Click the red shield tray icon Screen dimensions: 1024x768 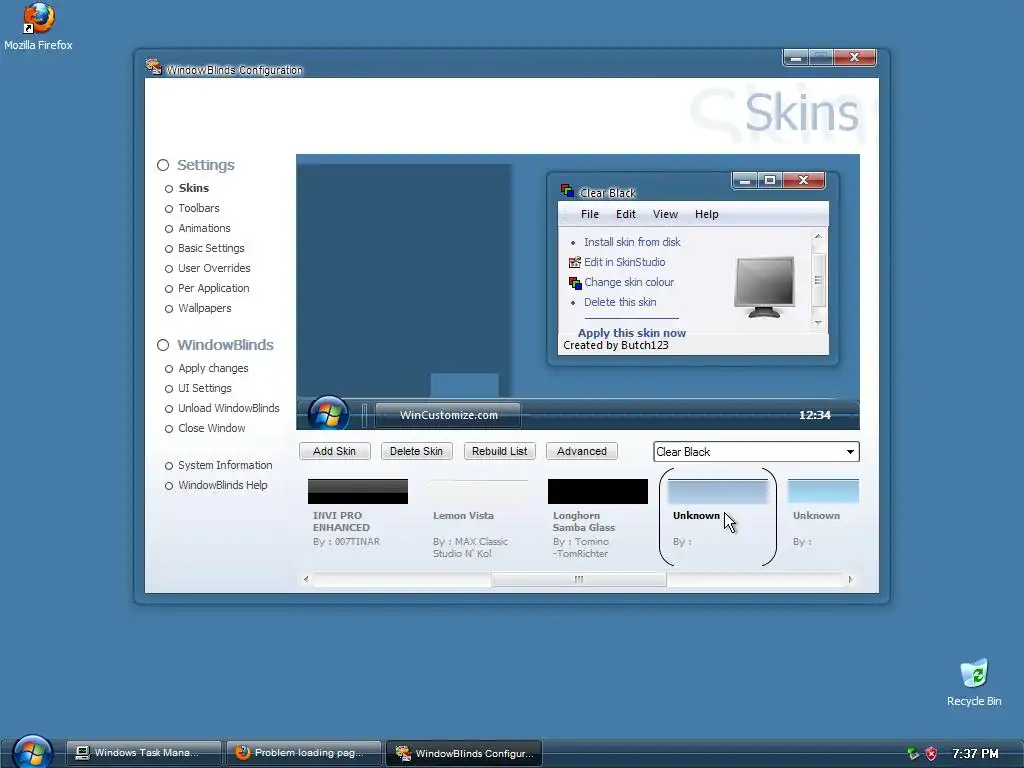931,753
